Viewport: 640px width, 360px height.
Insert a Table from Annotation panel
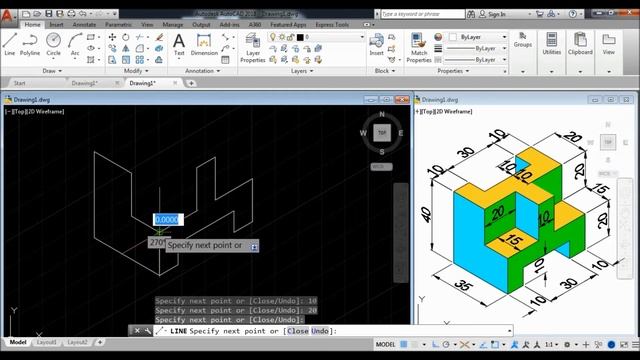point(225,60)
